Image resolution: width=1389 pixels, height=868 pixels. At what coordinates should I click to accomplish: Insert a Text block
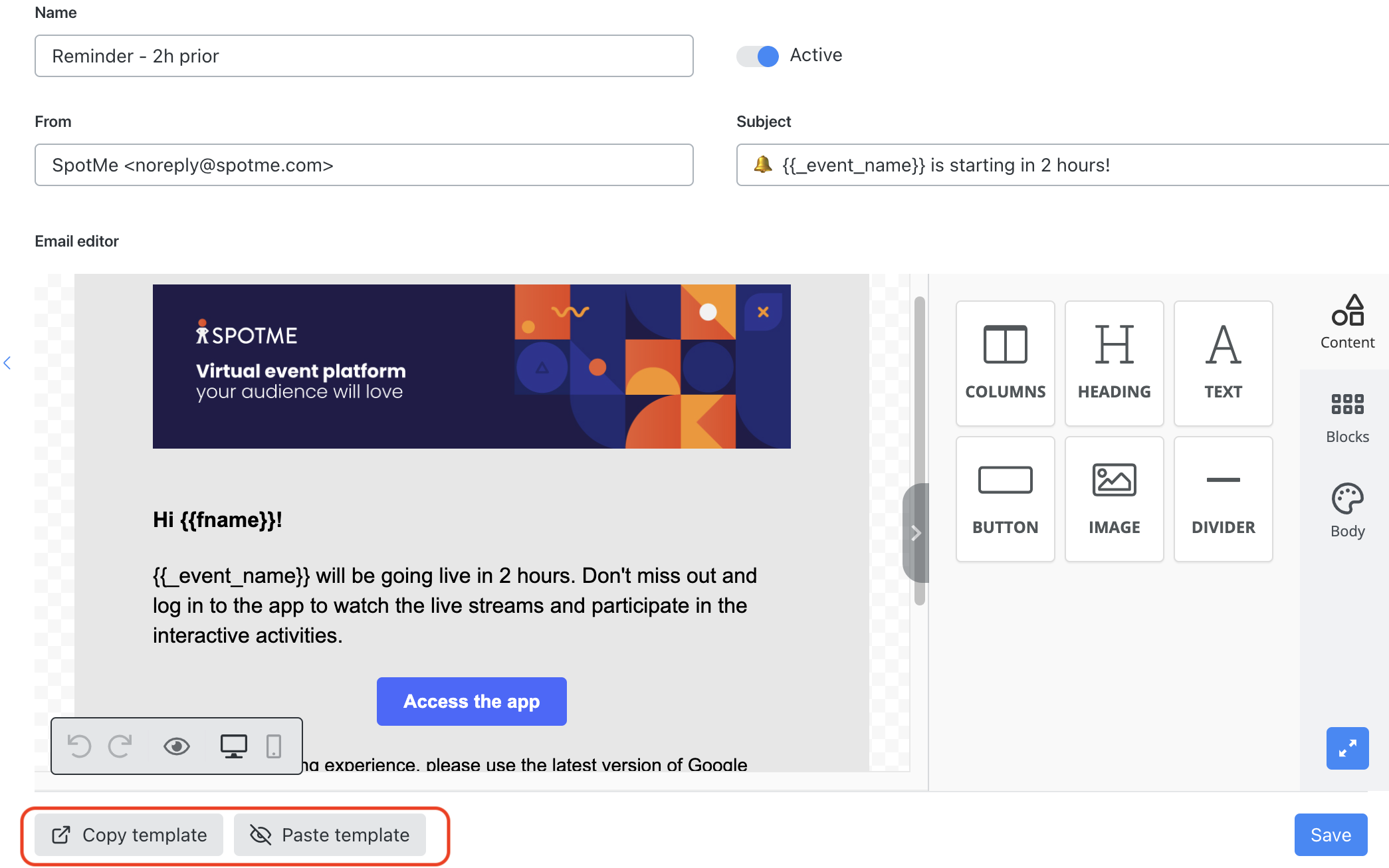(1223, 362)
